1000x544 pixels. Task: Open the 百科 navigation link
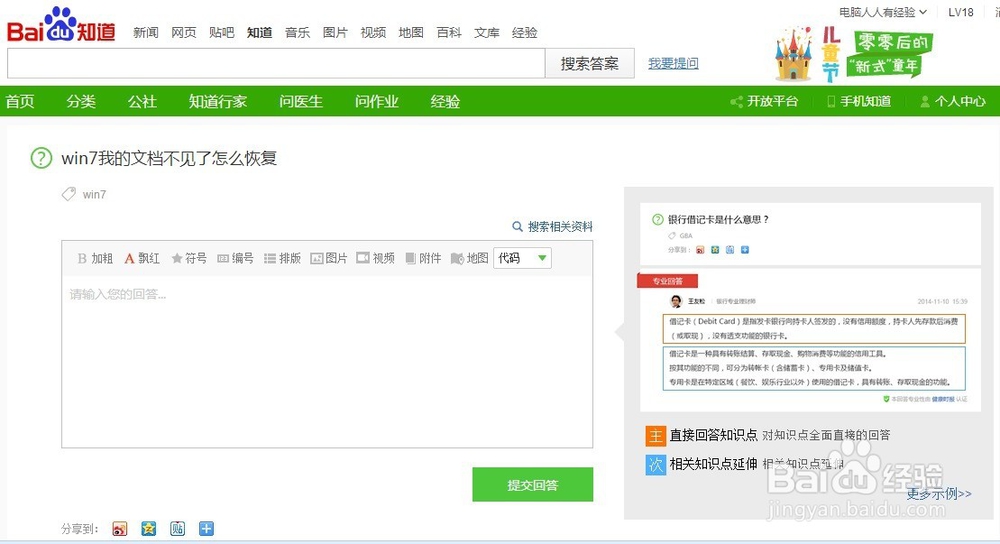click(x=449, y=33)
